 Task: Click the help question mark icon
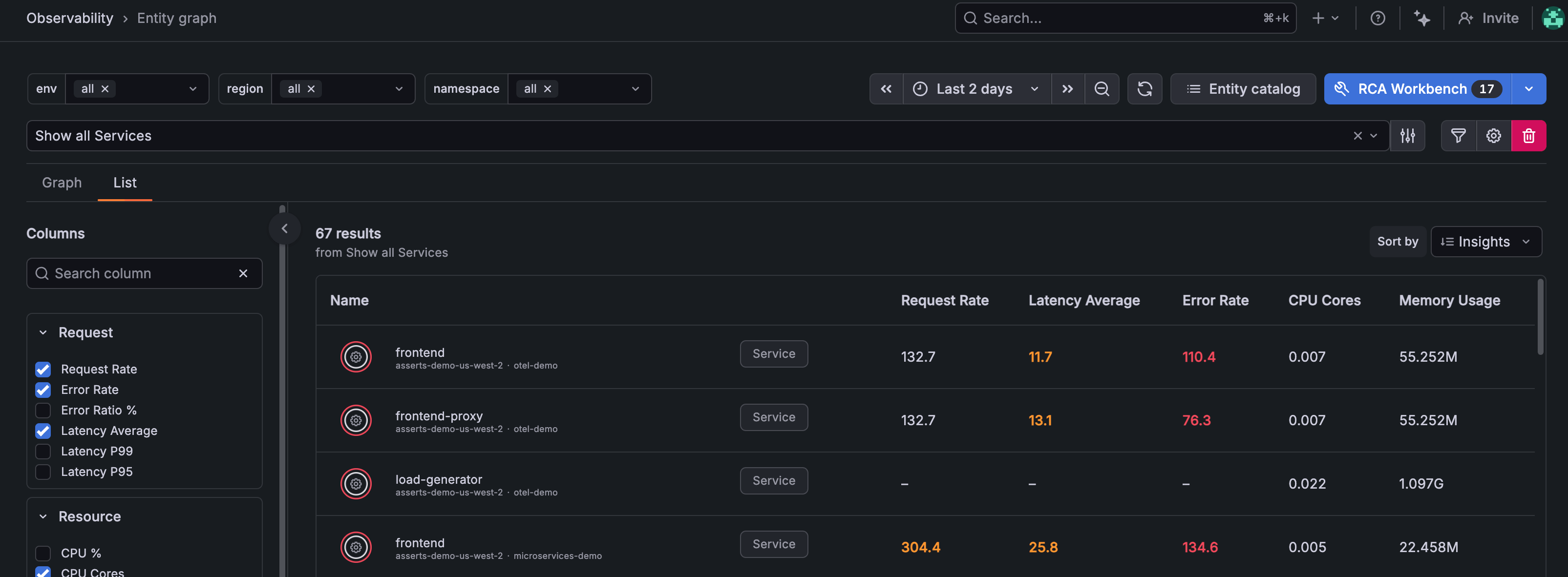tap(1377, 18)
